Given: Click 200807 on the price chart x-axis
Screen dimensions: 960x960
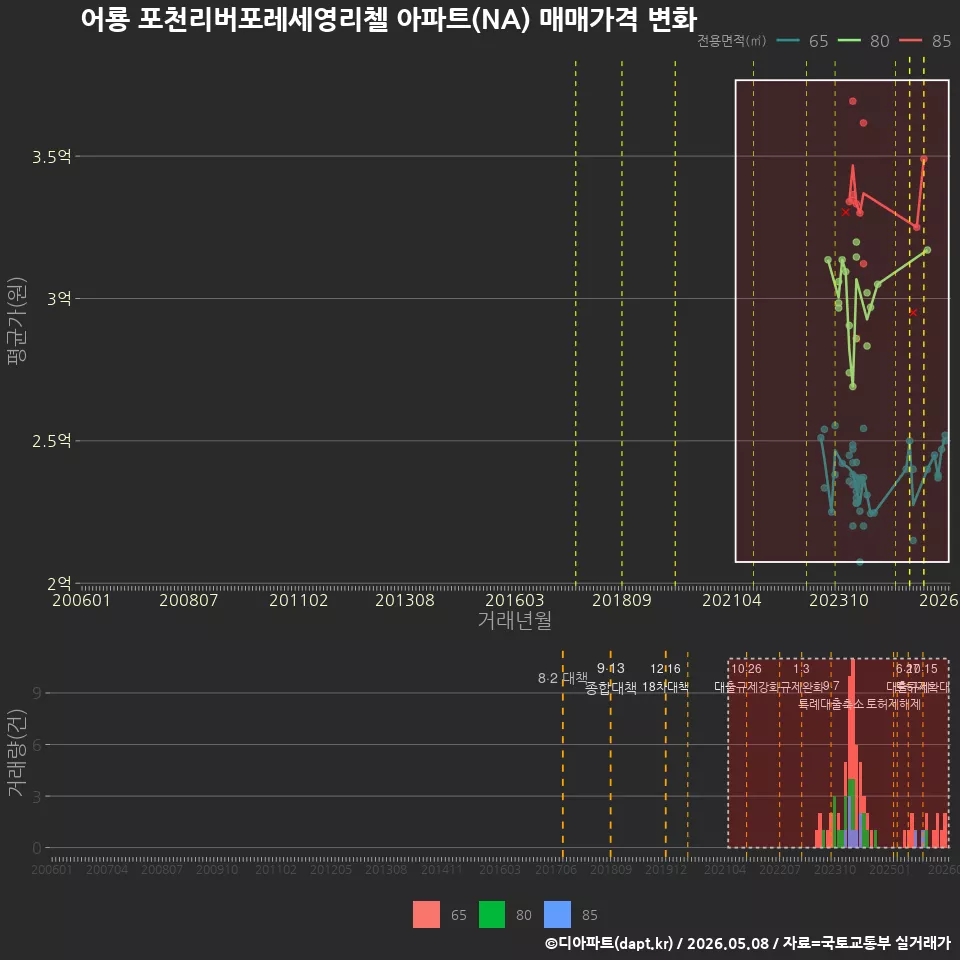Looking at the screenshot, I should tap(189, 600).
